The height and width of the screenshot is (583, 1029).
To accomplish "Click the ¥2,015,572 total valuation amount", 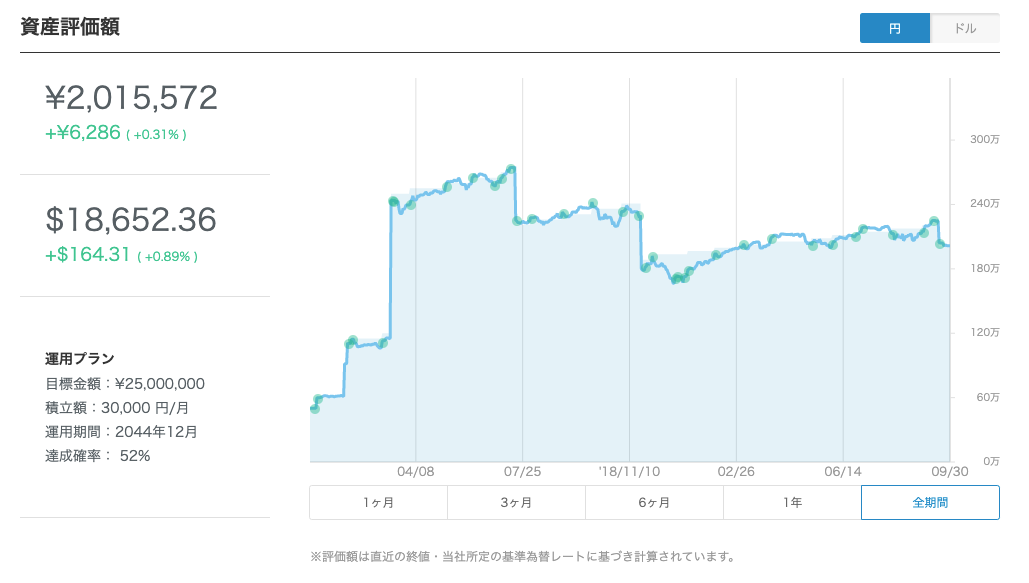I will pos(131,97).
